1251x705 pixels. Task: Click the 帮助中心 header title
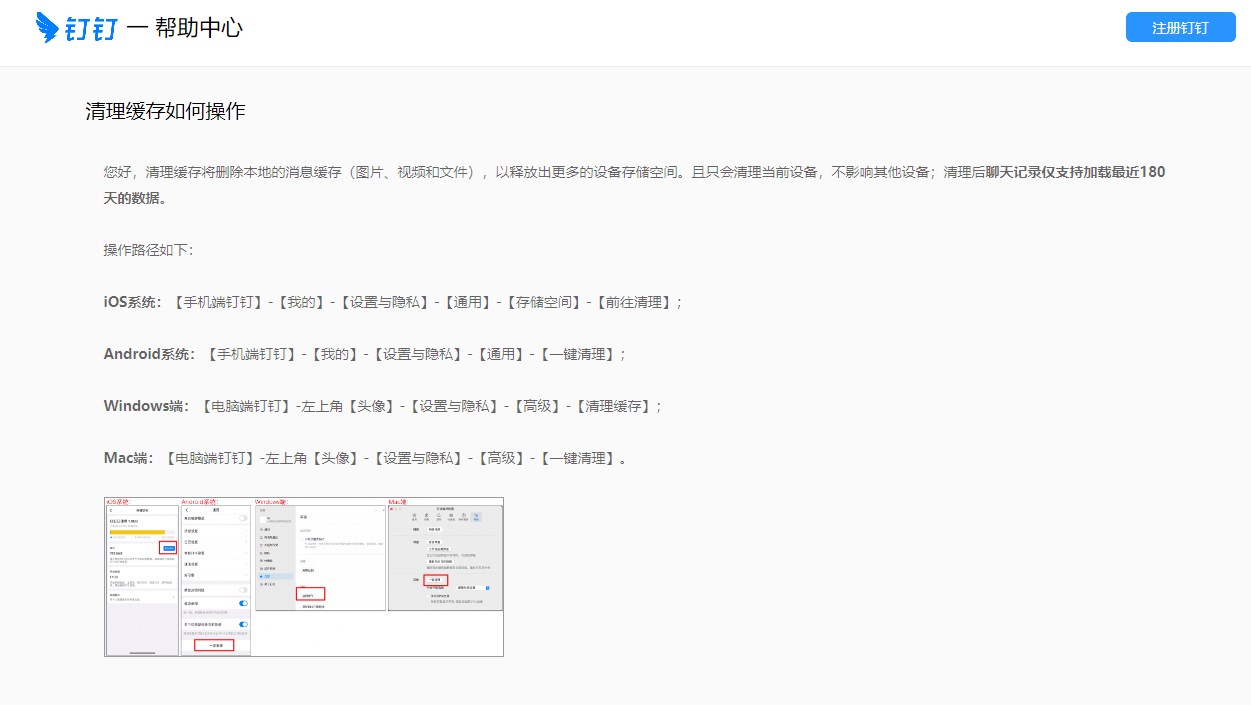tap(199, 27)
